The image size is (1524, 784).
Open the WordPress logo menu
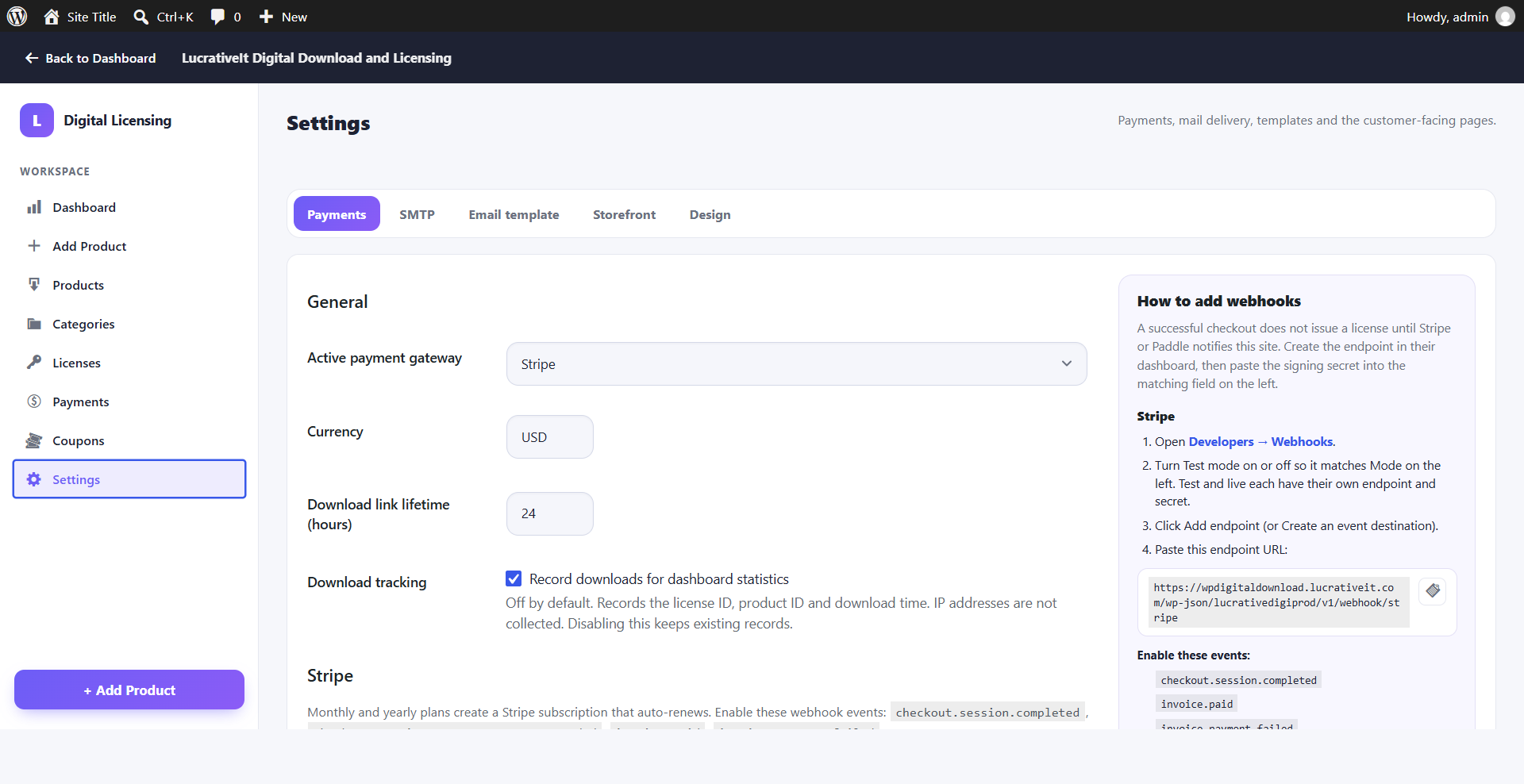(x=17, y=17)
